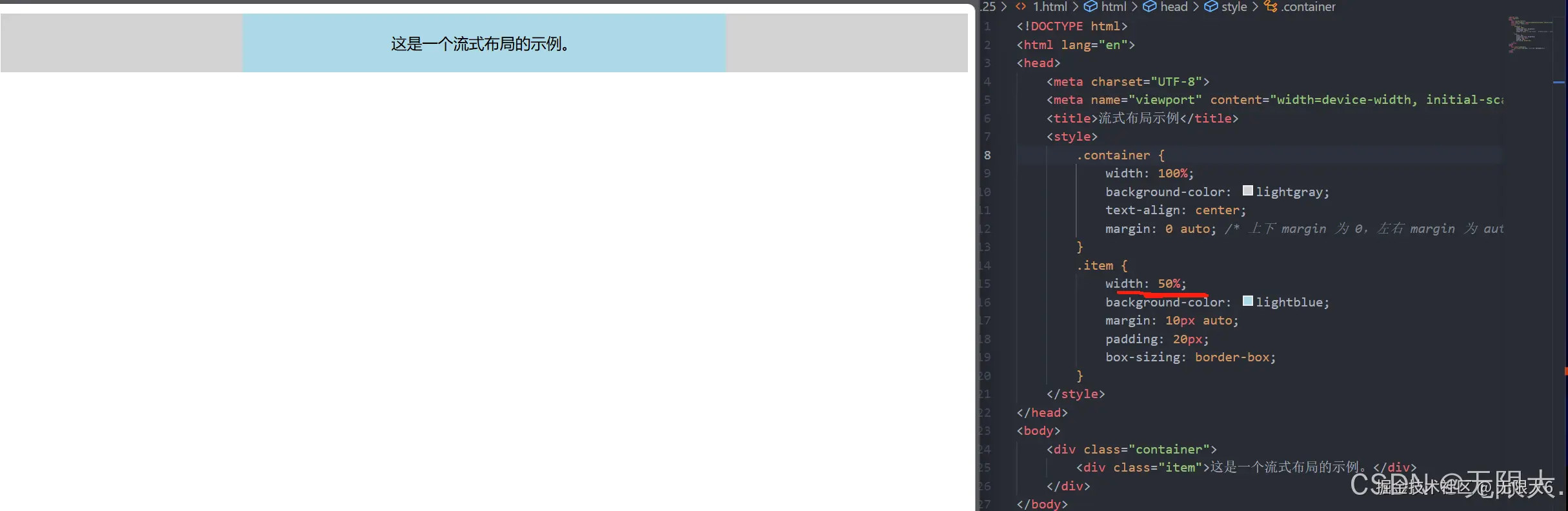Select the html breadcrumb segment
The width and height of the screenshot is (1568, 511).
tap(1114, 6)
